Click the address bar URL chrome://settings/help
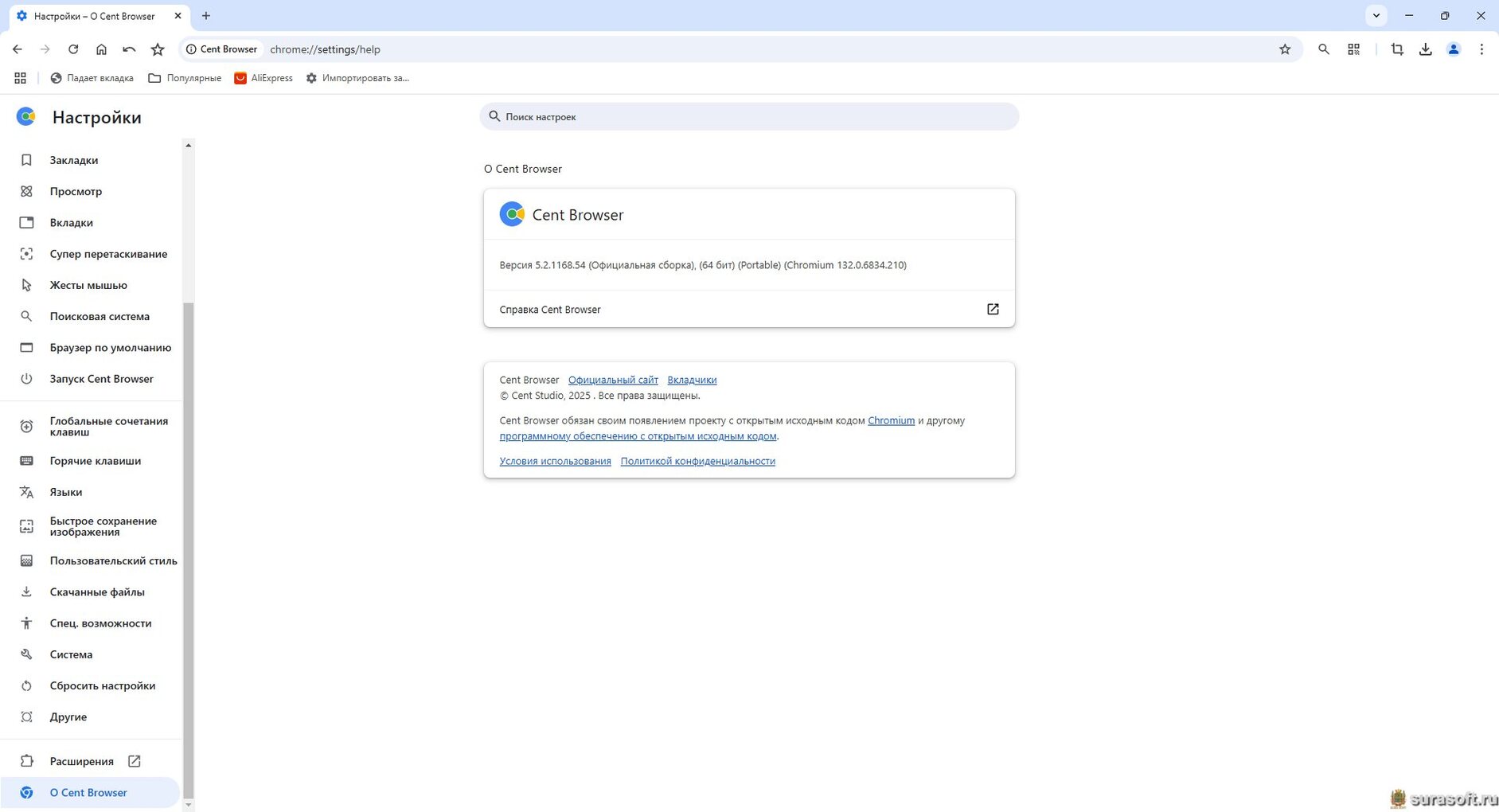The width and height of the screenshot is (1499, 812). click(325, 49)
